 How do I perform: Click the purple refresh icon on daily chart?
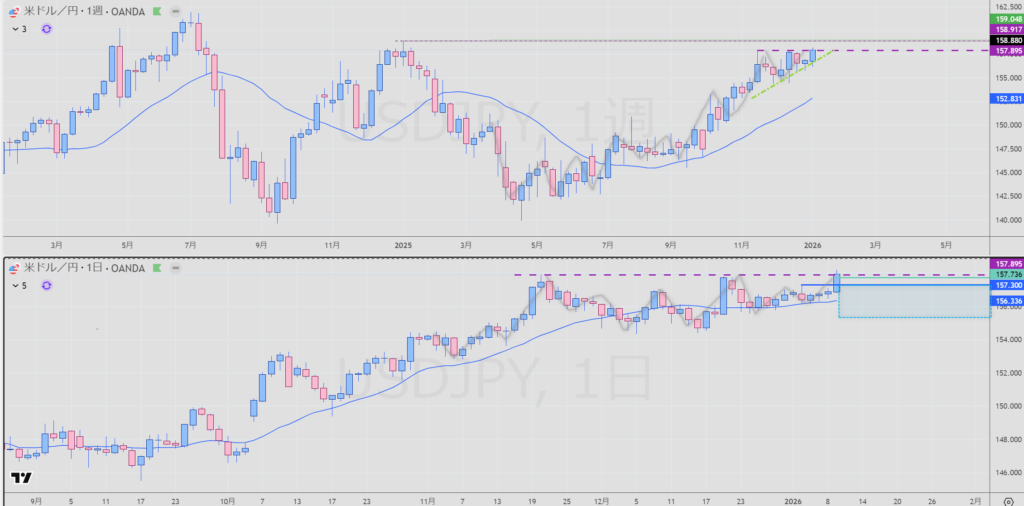pyautogui.click(x=47, y=286)
